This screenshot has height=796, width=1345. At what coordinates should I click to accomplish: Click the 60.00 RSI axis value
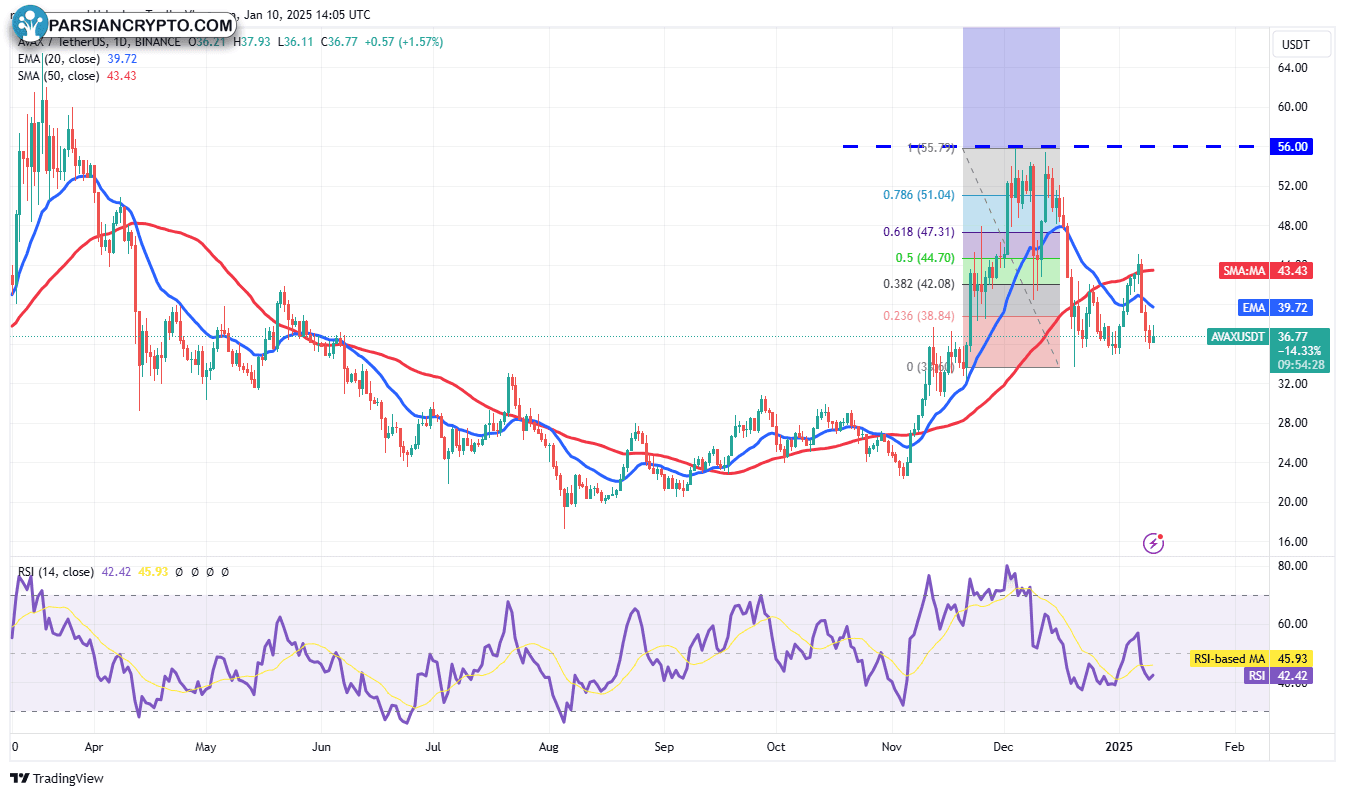tap(1294, 624)
